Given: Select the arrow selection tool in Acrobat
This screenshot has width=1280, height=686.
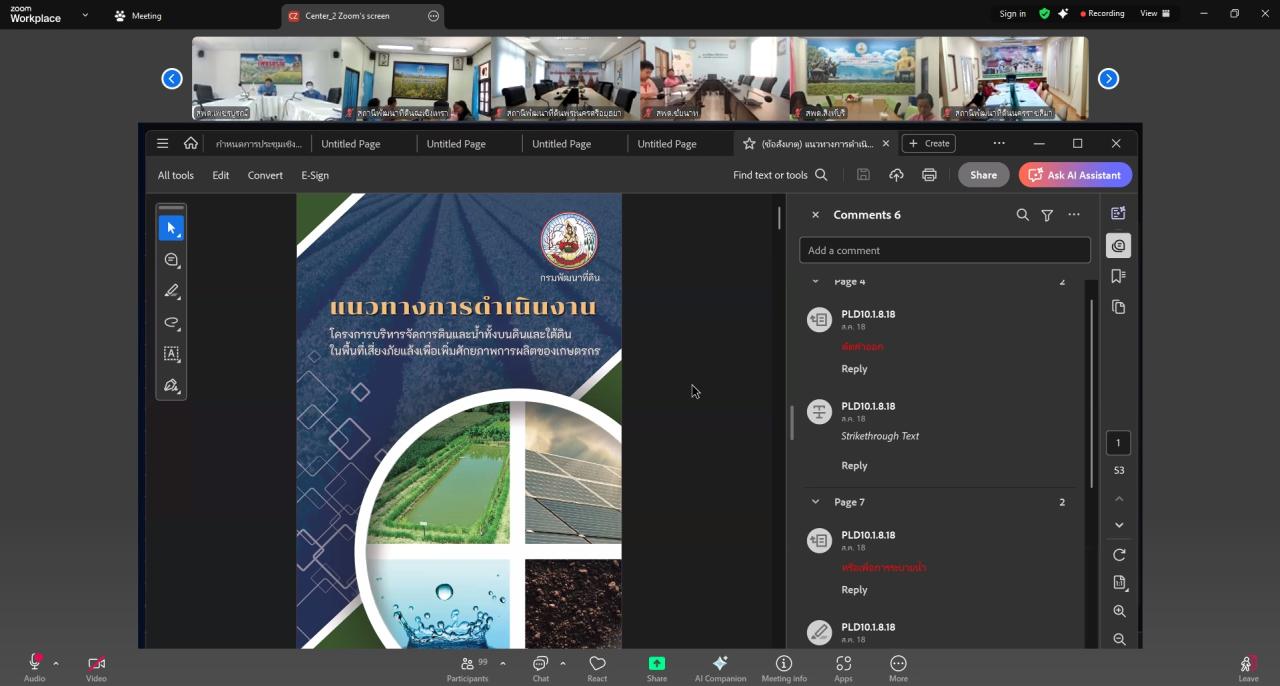Looking at the screenshot, I should coord(171,228).
